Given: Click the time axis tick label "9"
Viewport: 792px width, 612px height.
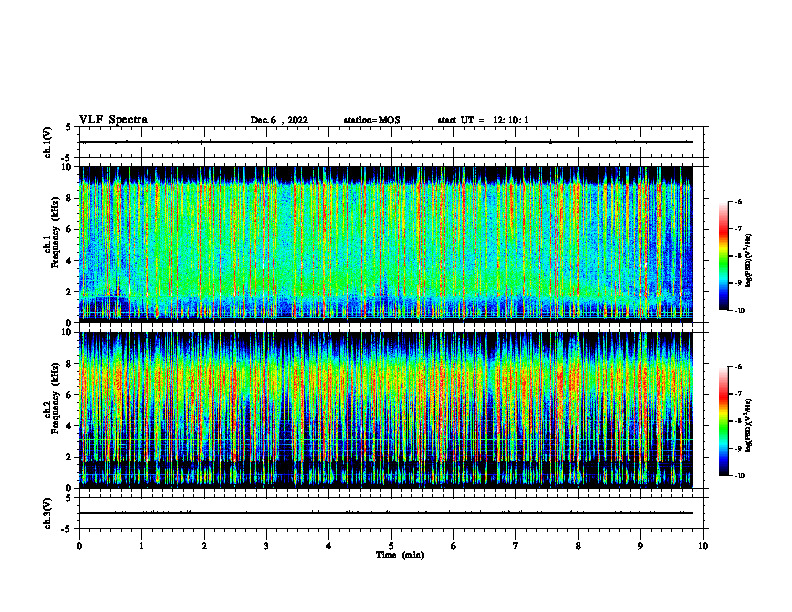Looking at the screenshot, I should (640, 546).
